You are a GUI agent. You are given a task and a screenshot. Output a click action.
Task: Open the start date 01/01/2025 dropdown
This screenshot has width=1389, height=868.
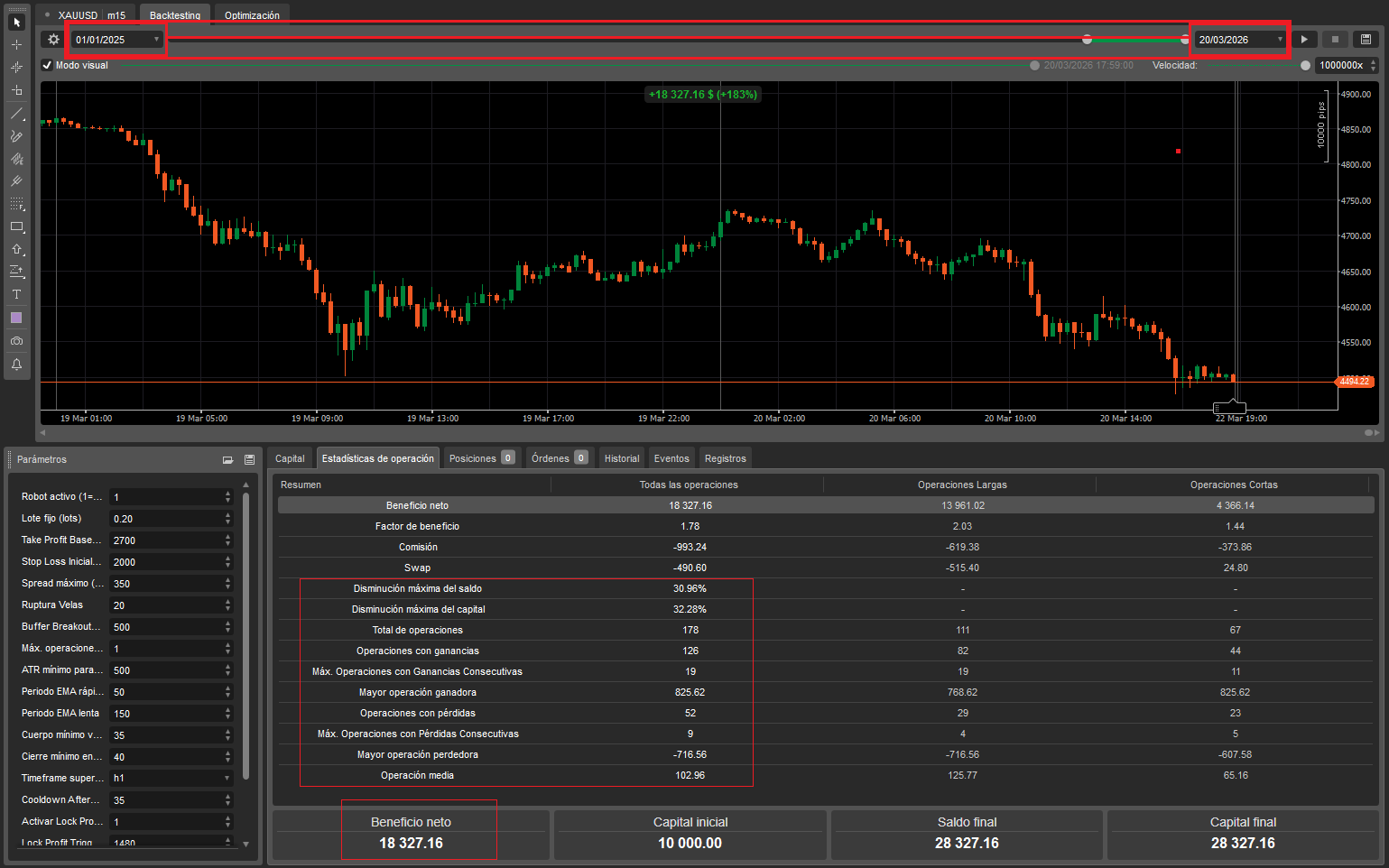[156, 40]
